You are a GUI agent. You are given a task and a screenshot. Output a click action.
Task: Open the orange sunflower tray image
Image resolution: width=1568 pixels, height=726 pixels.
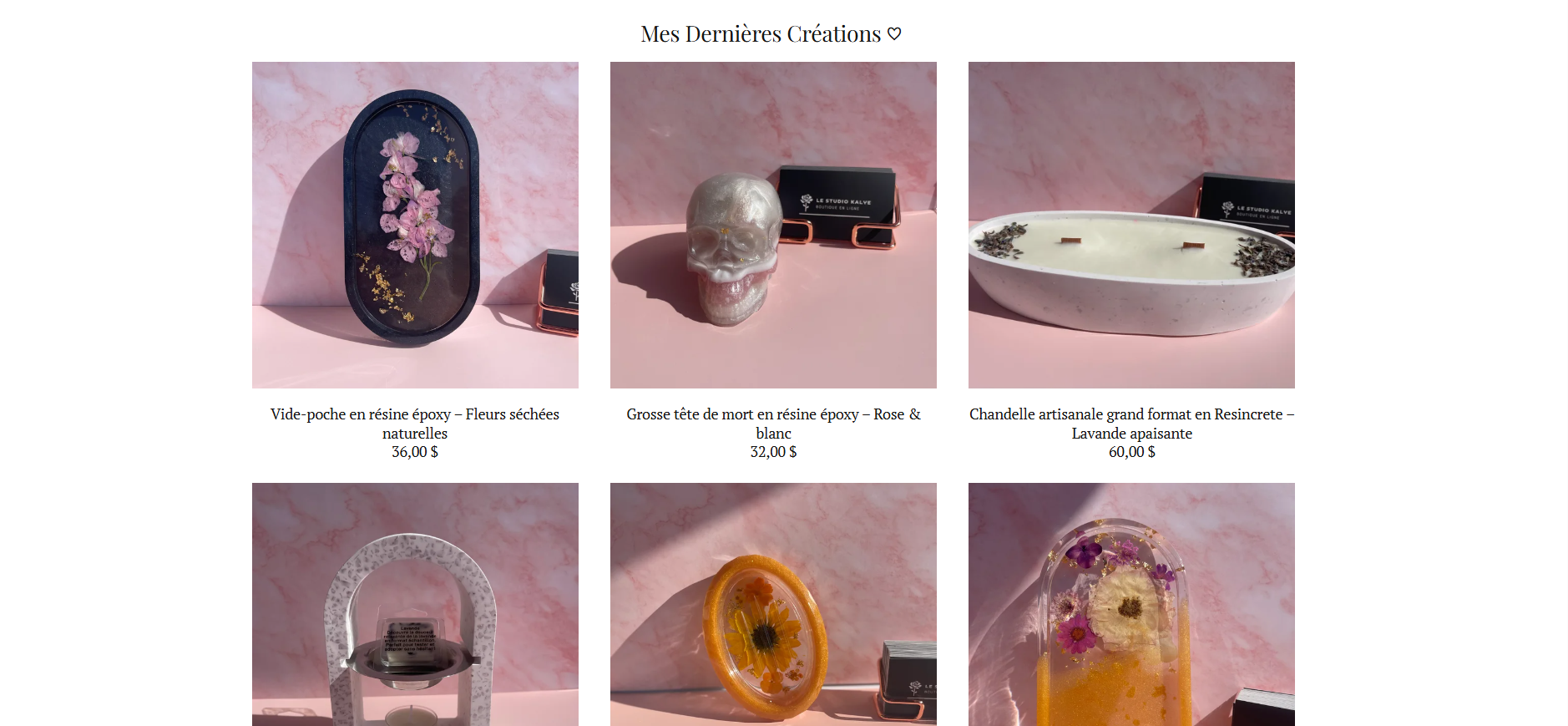coord(773,604)
